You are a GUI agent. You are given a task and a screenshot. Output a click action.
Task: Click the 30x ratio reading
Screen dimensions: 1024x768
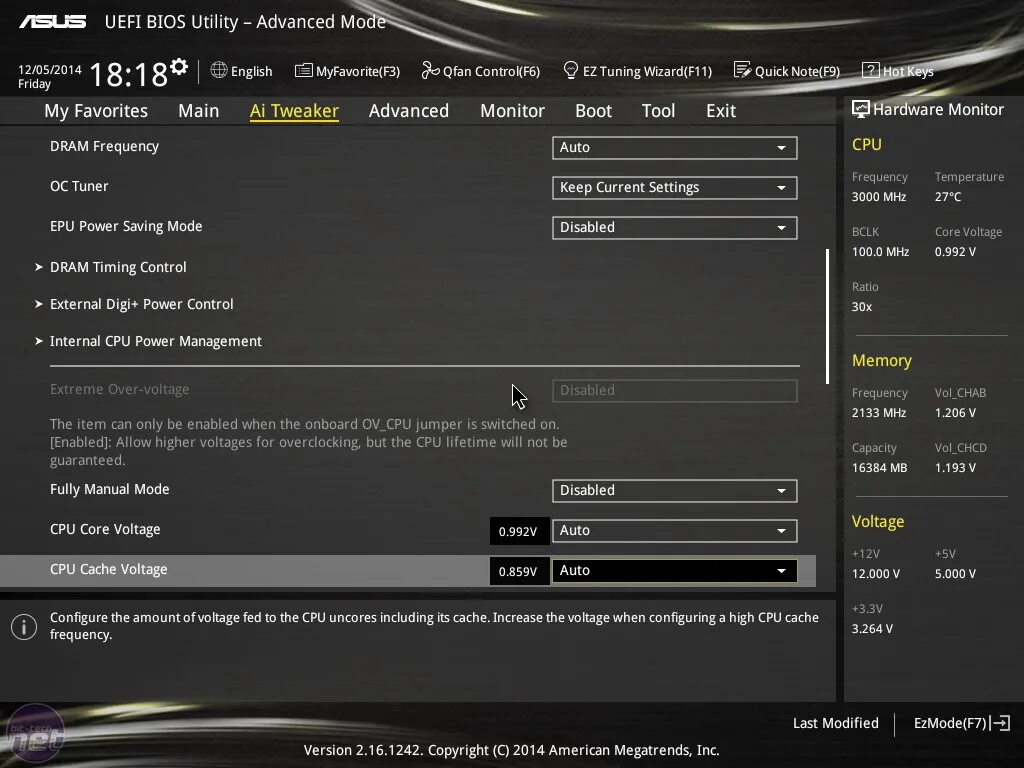pyautogui.click(x=861, y=306)
